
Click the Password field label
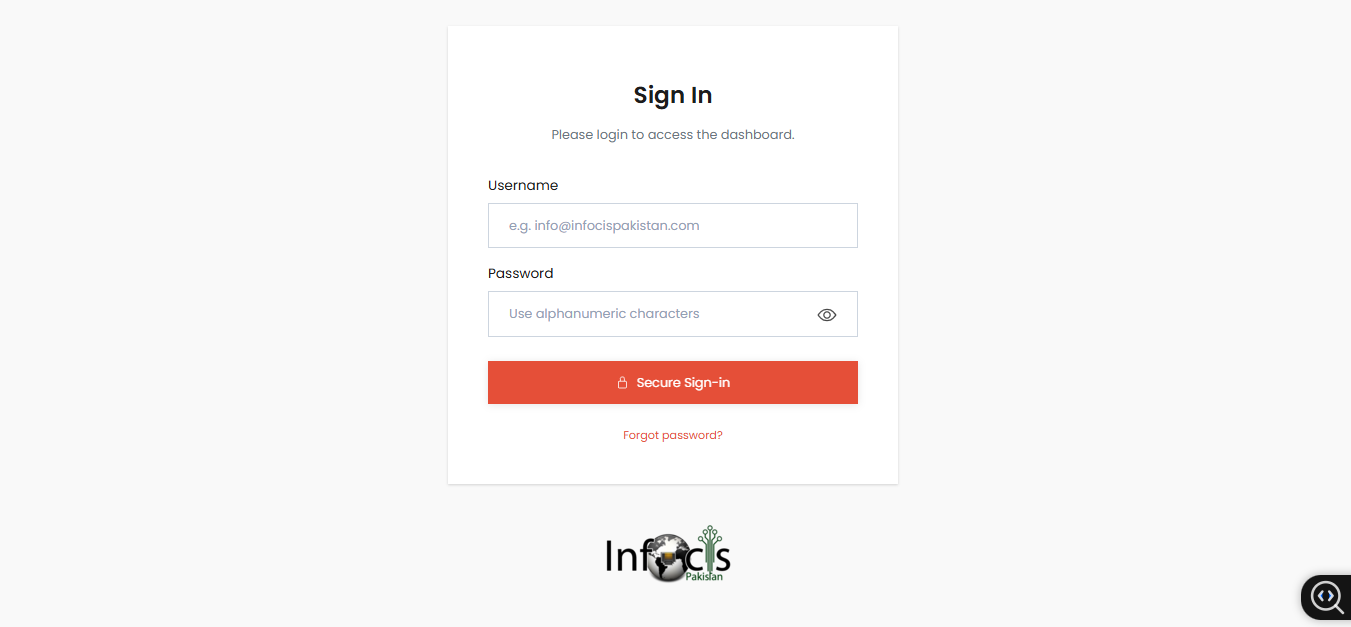[520, 273]
